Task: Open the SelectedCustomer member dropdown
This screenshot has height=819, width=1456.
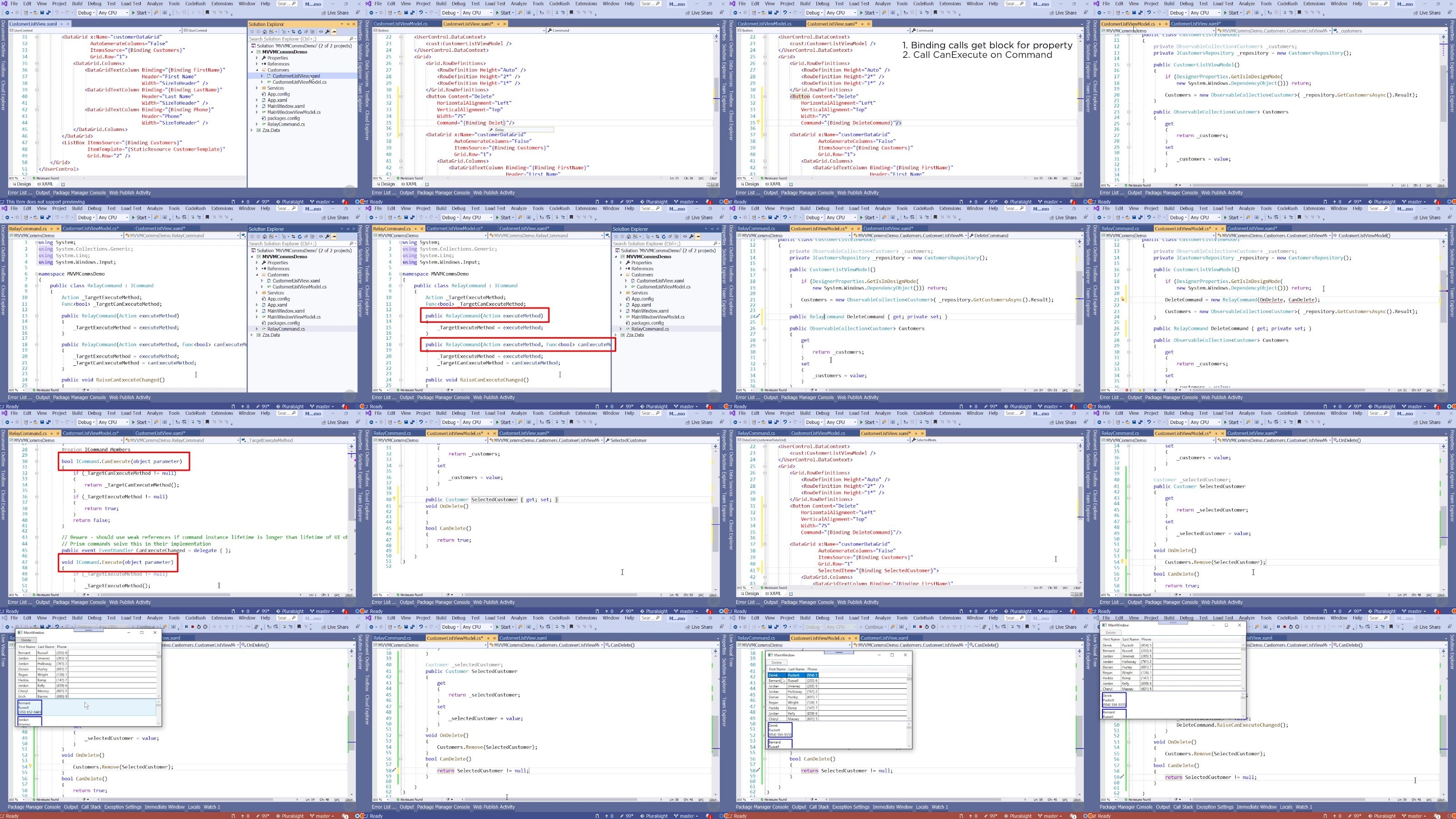Action: (662, 440)
